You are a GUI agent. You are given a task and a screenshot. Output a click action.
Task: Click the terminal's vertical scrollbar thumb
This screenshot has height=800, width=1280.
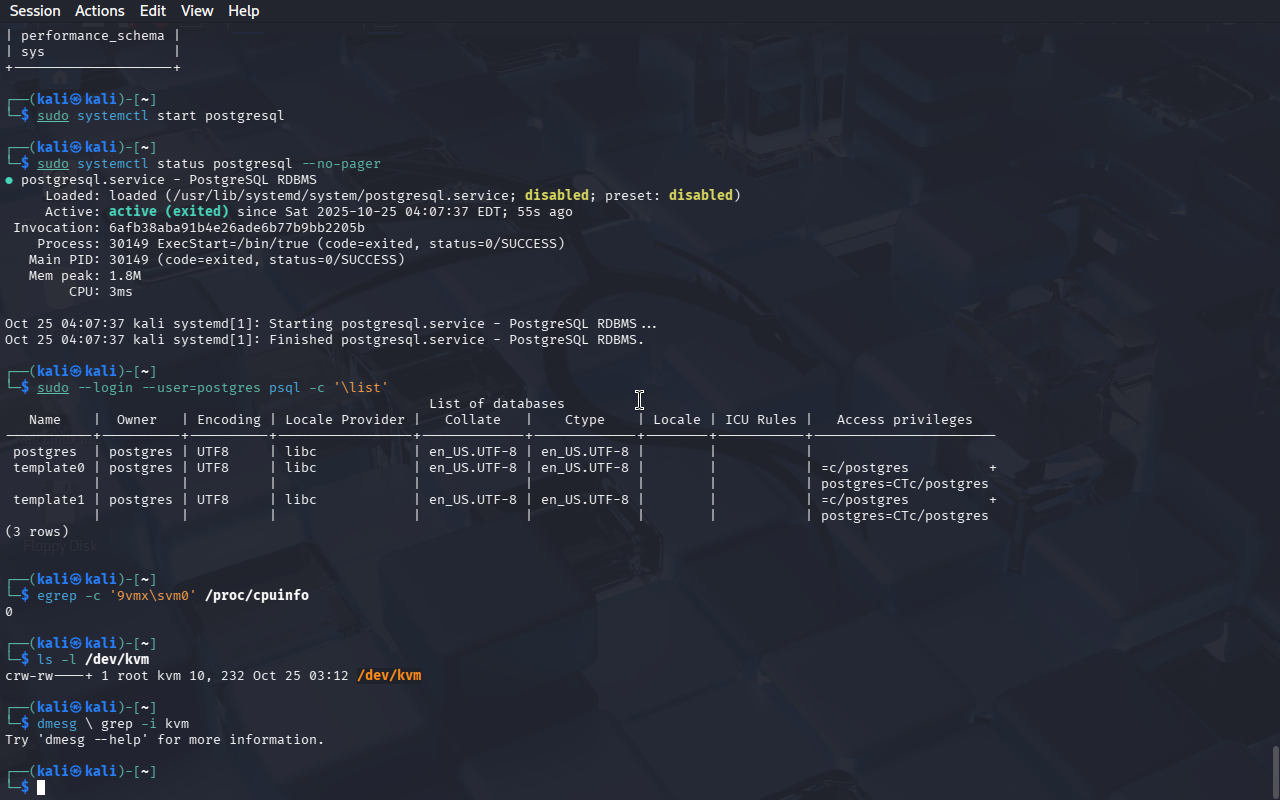point(1274,771)
